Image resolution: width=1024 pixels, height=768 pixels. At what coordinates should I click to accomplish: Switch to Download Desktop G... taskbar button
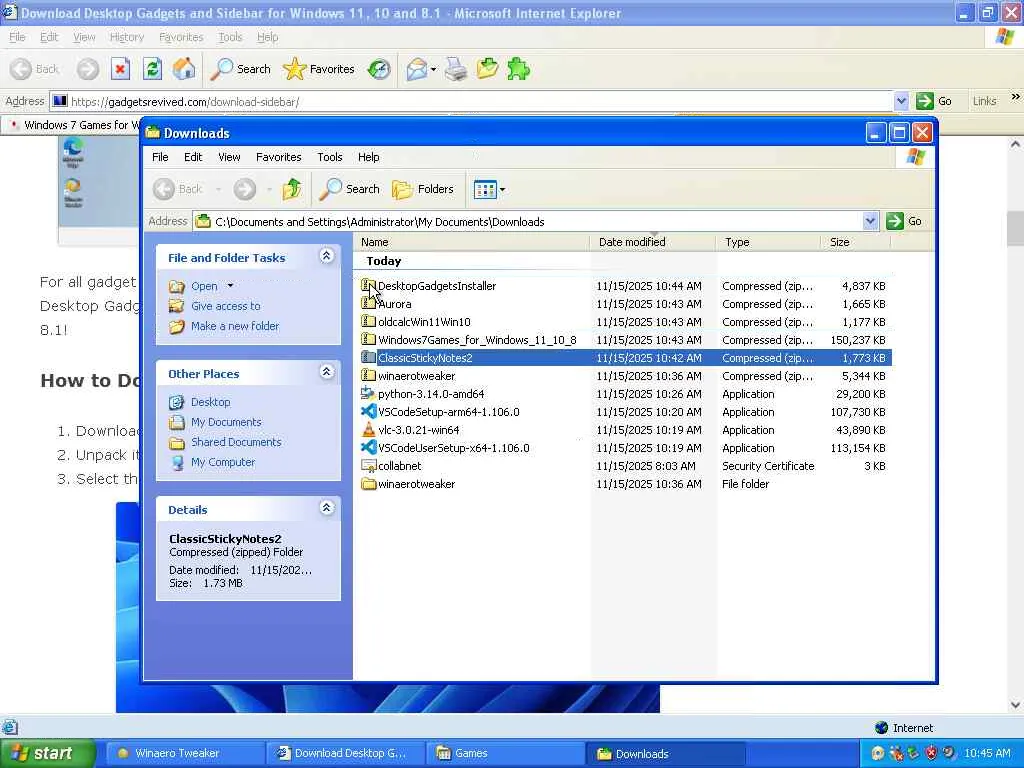click(x=345, y=754)
